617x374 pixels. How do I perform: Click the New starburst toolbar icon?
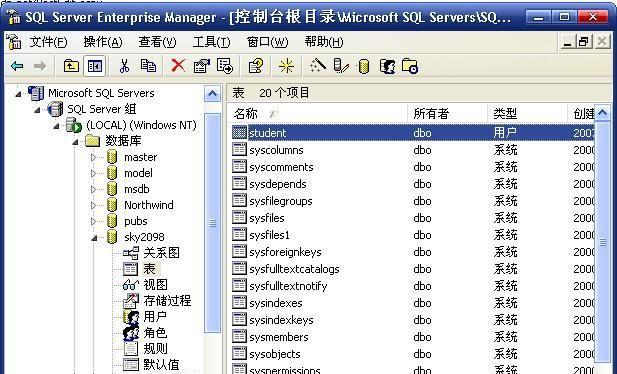[x=286, y=66]
